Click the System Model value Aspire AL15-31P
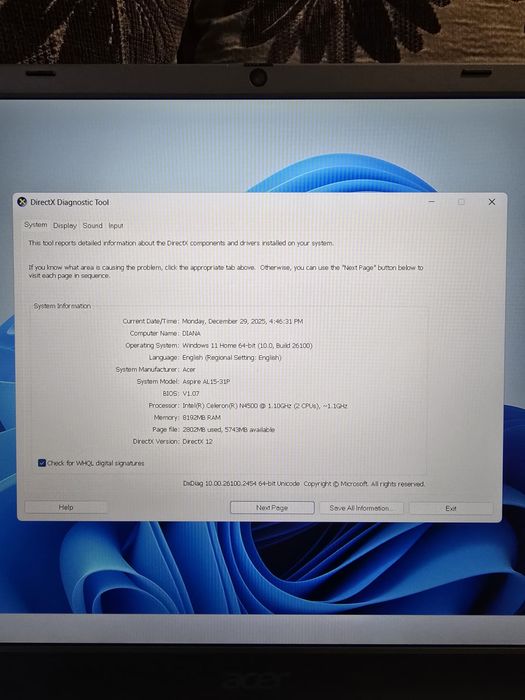525x700 pixels. 206,381
